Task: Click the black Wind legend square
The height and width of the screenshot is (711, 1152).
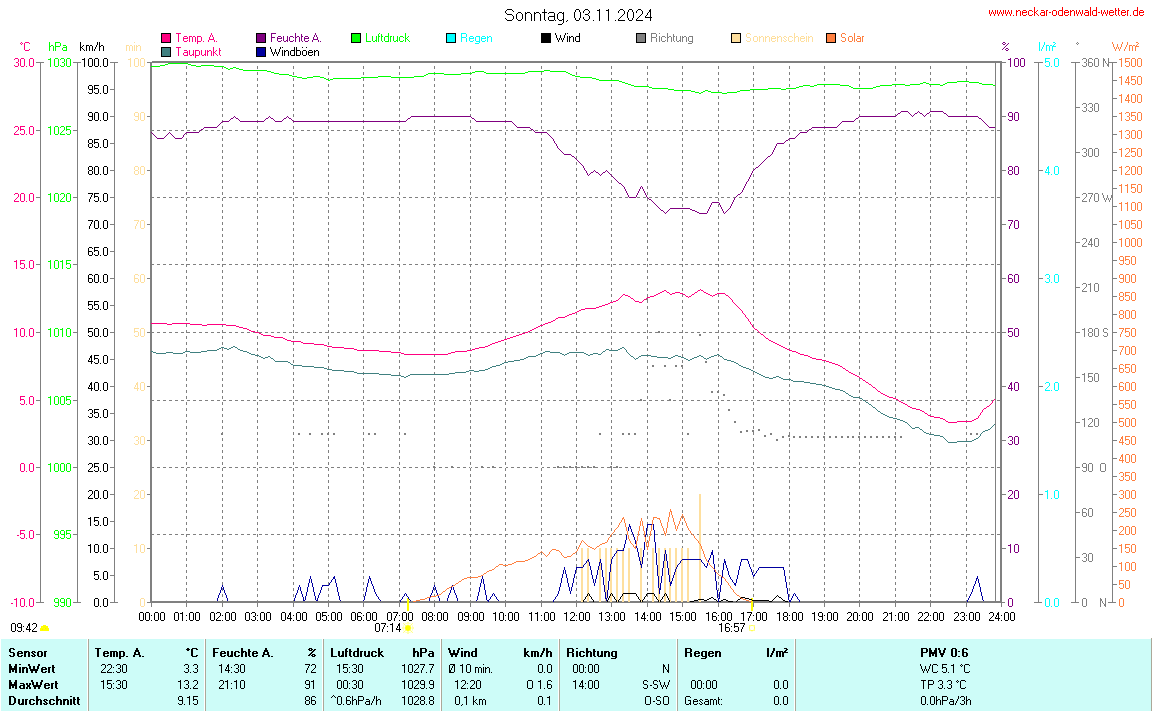Action: coord(546,39)
